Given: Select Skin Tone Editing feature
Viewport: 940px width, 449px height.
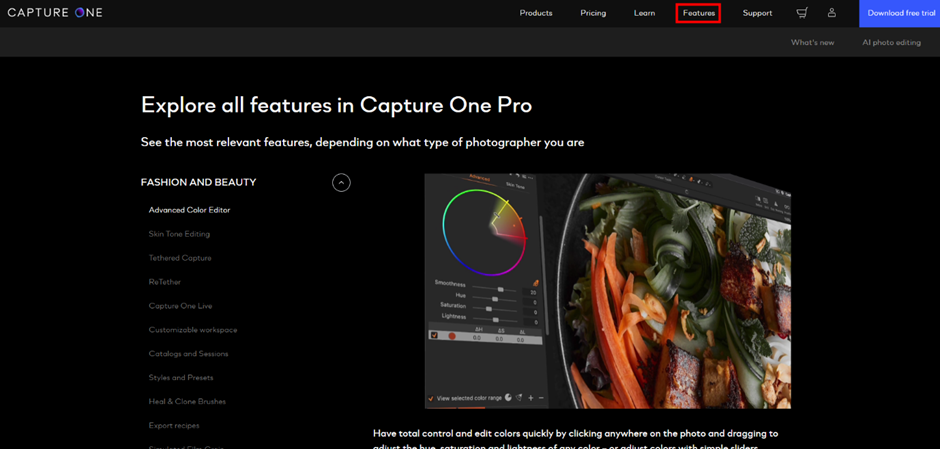Looking at the screenshot, I should tap(179, 234).
